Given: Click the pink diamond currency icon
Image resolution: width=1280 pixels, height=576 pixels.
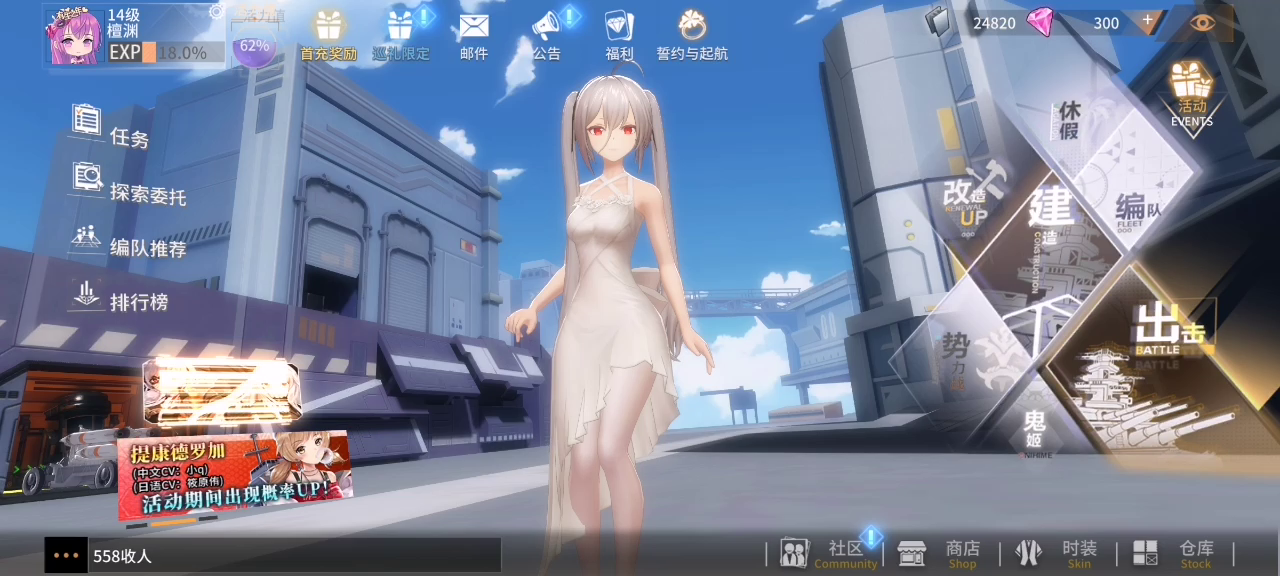Looking at the screenshot, I should [1040, 22].
